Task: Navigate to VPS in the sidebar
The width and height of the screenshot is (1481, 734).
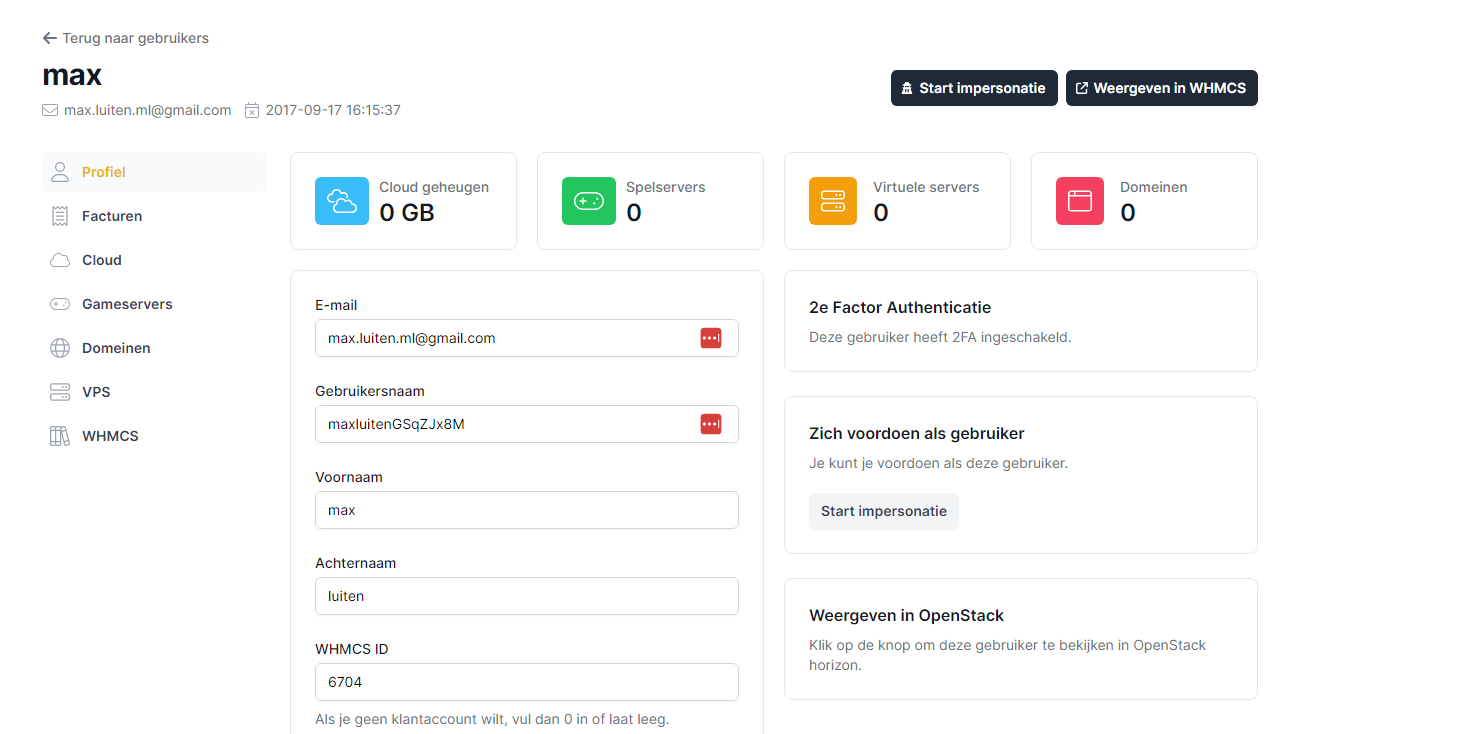Action: coord(96,392)
